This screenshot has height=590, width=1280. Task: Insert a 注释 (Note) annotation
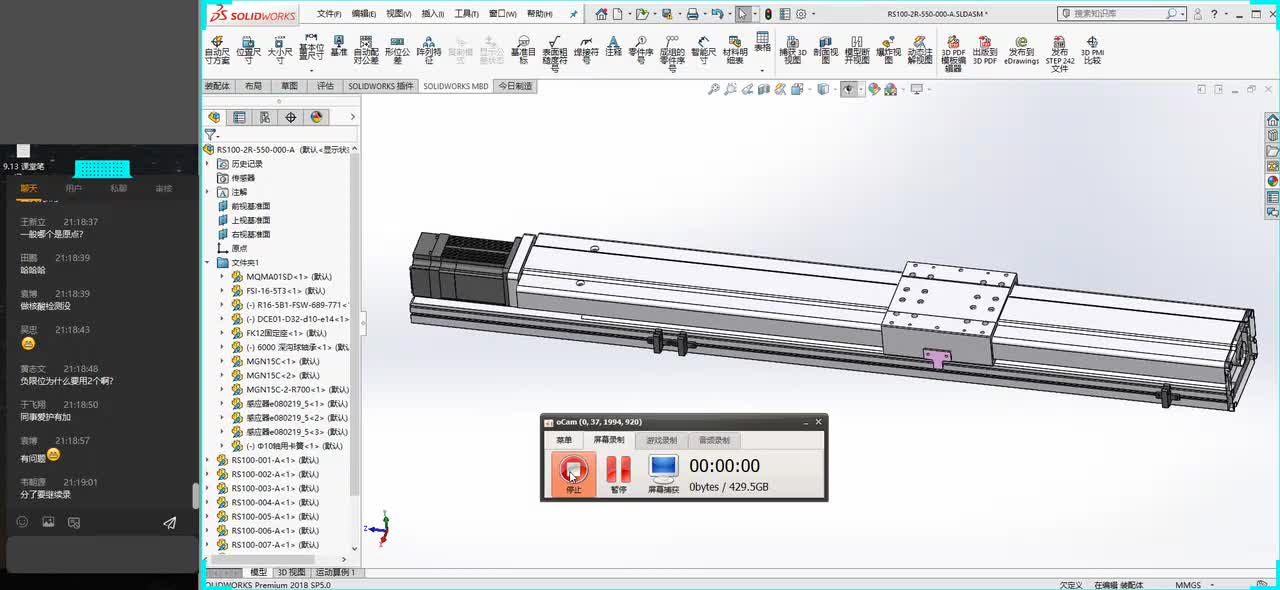(x=613, y=46)
